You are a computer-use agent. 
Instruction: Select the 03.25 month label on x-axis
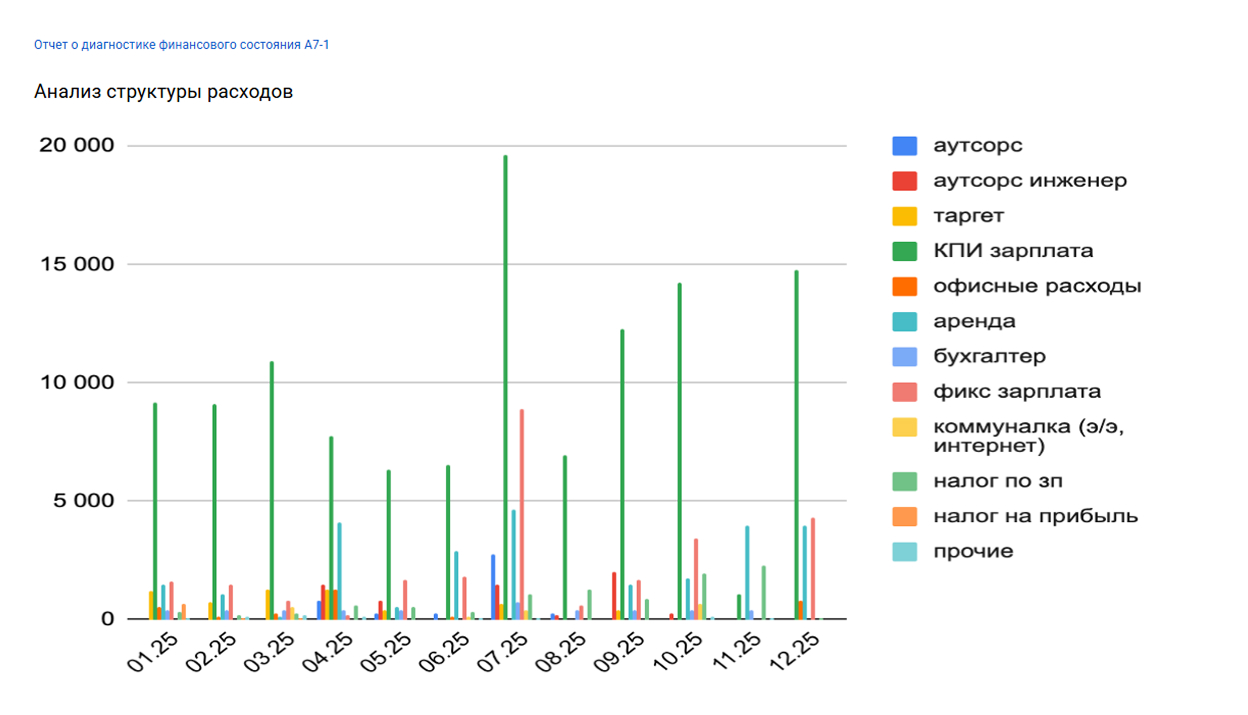tap(270, 654)
